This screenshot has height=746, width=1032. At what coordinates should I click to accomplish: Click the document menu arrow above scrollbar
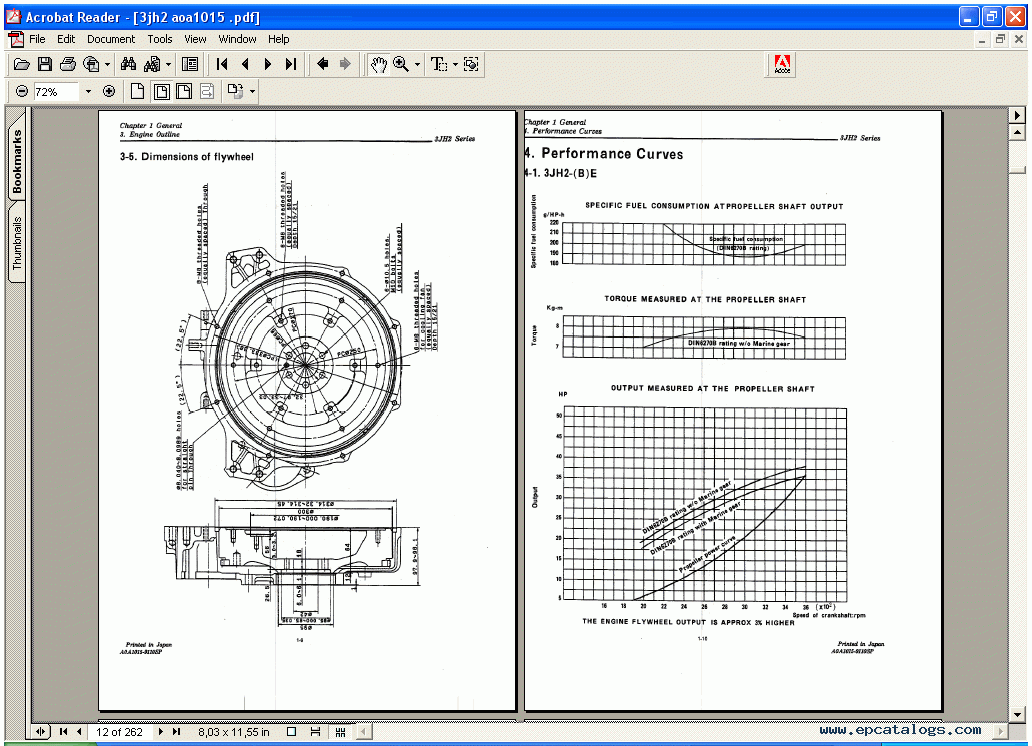(1017, 115)
